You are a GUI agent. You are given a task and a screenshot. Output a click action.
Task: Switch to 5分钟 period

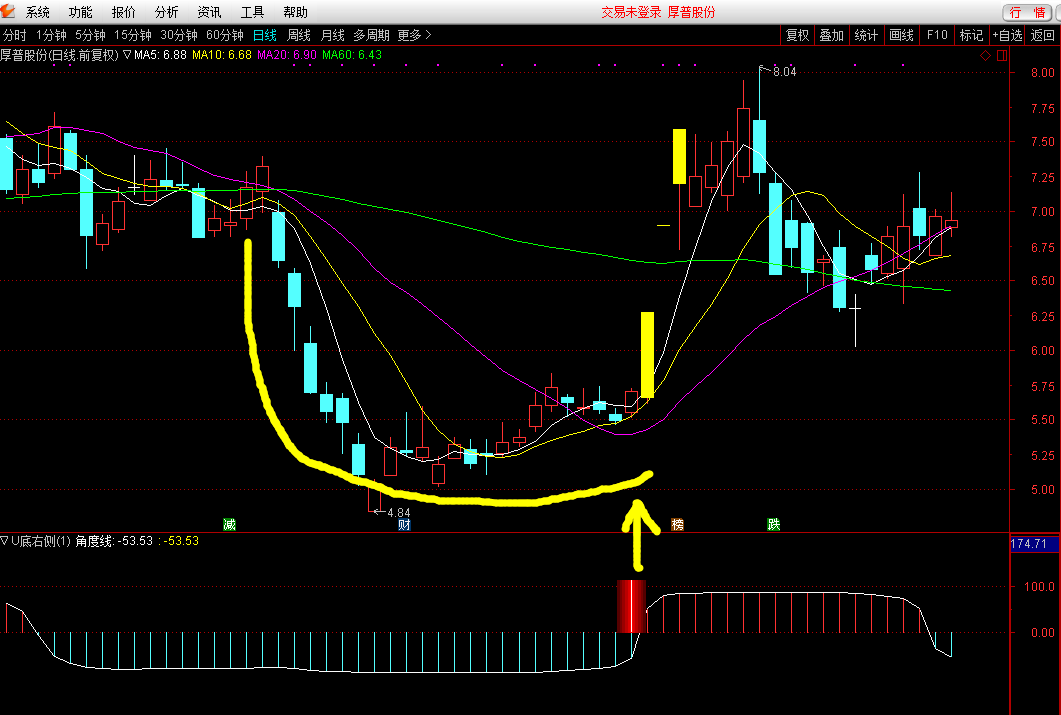91,35
